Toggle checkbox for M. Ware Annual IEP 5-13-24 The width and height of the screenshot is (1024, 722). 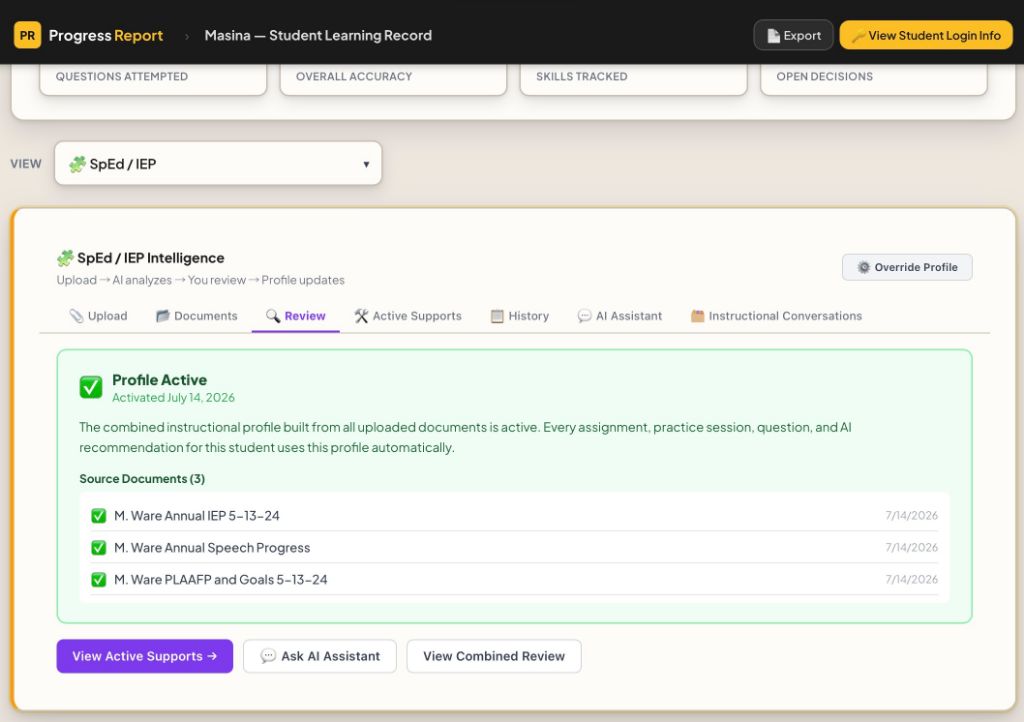[99, 516]
